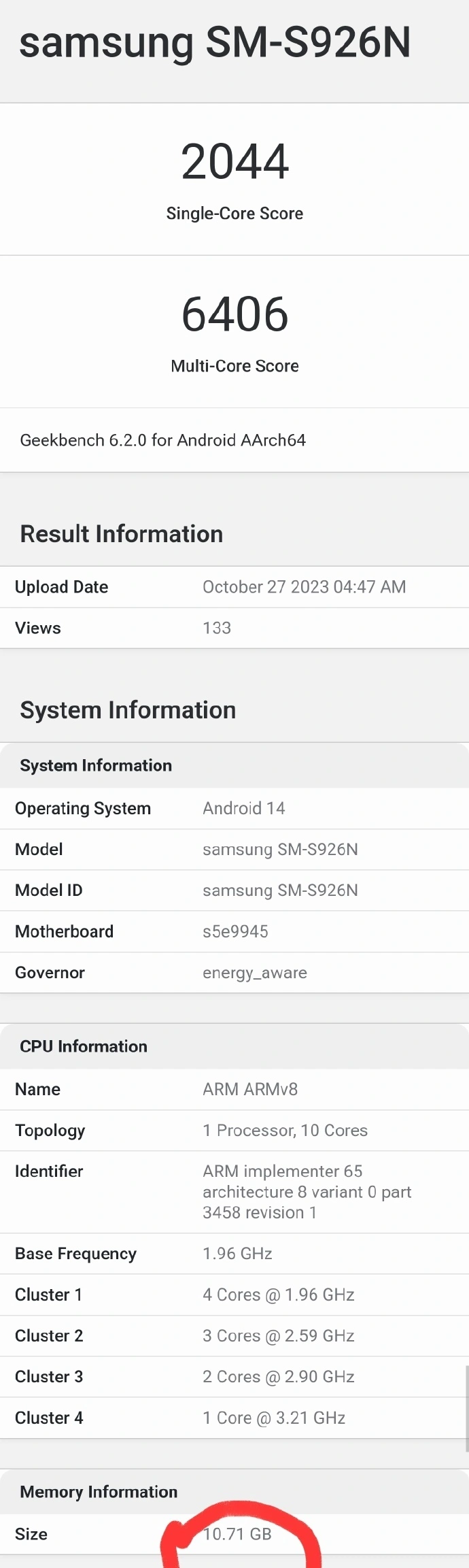Click the circled 10.71 GB memory size

coord(237,1534)
